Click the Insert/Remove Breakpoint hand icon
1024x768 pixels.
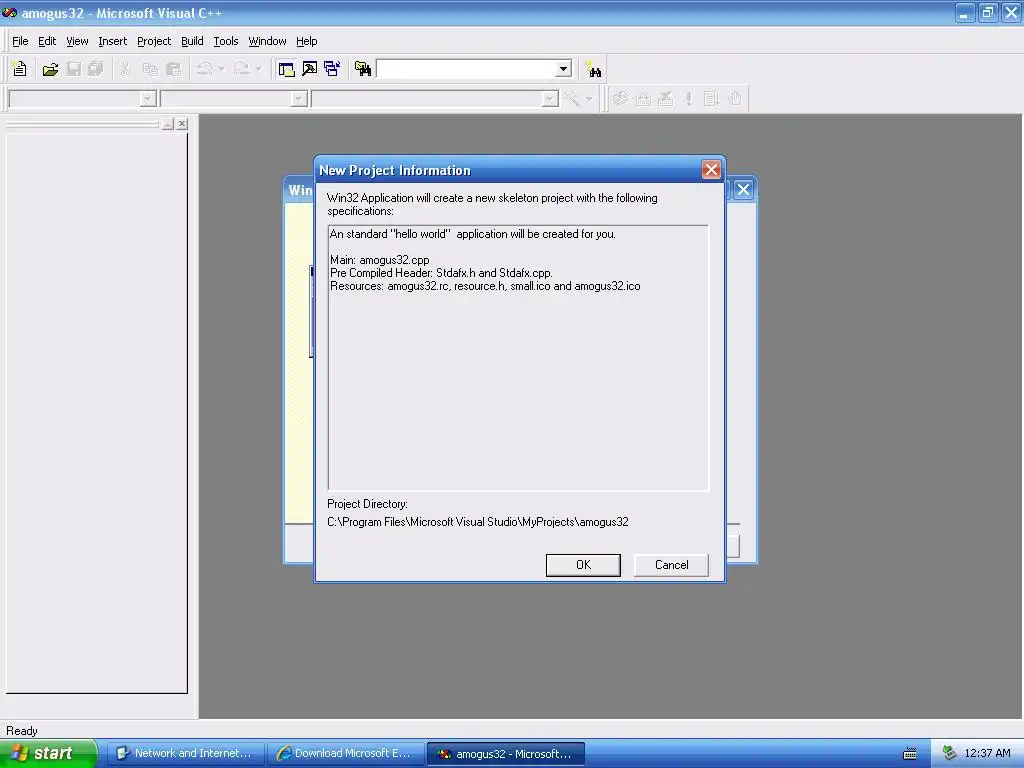point(735,99)
